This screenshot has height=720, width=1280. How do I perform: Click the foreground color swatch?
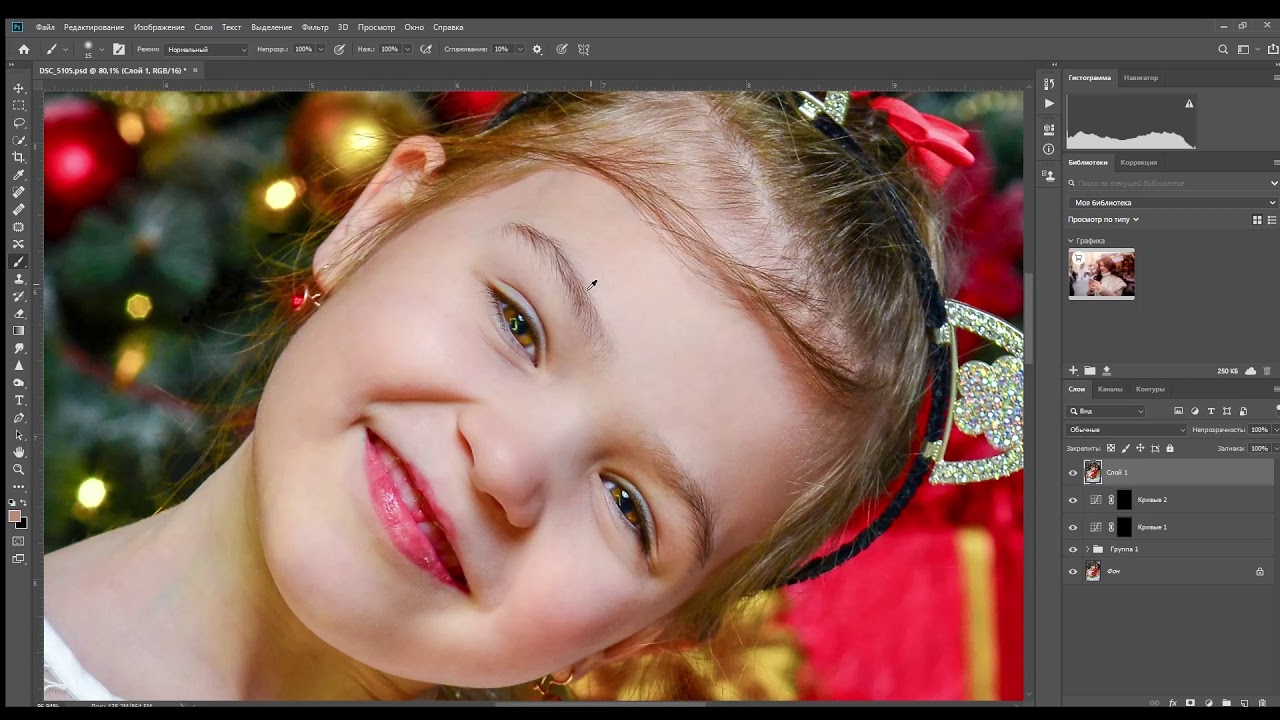[x=15, y=516]
